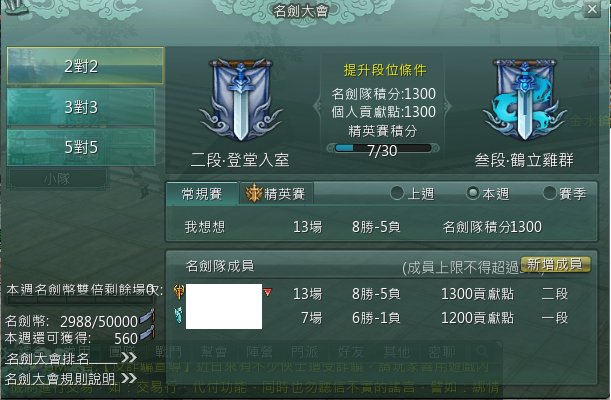Close the 名劍大會 window
The image size is (611, 400).
pyautogui.click(x=592, y=9)
